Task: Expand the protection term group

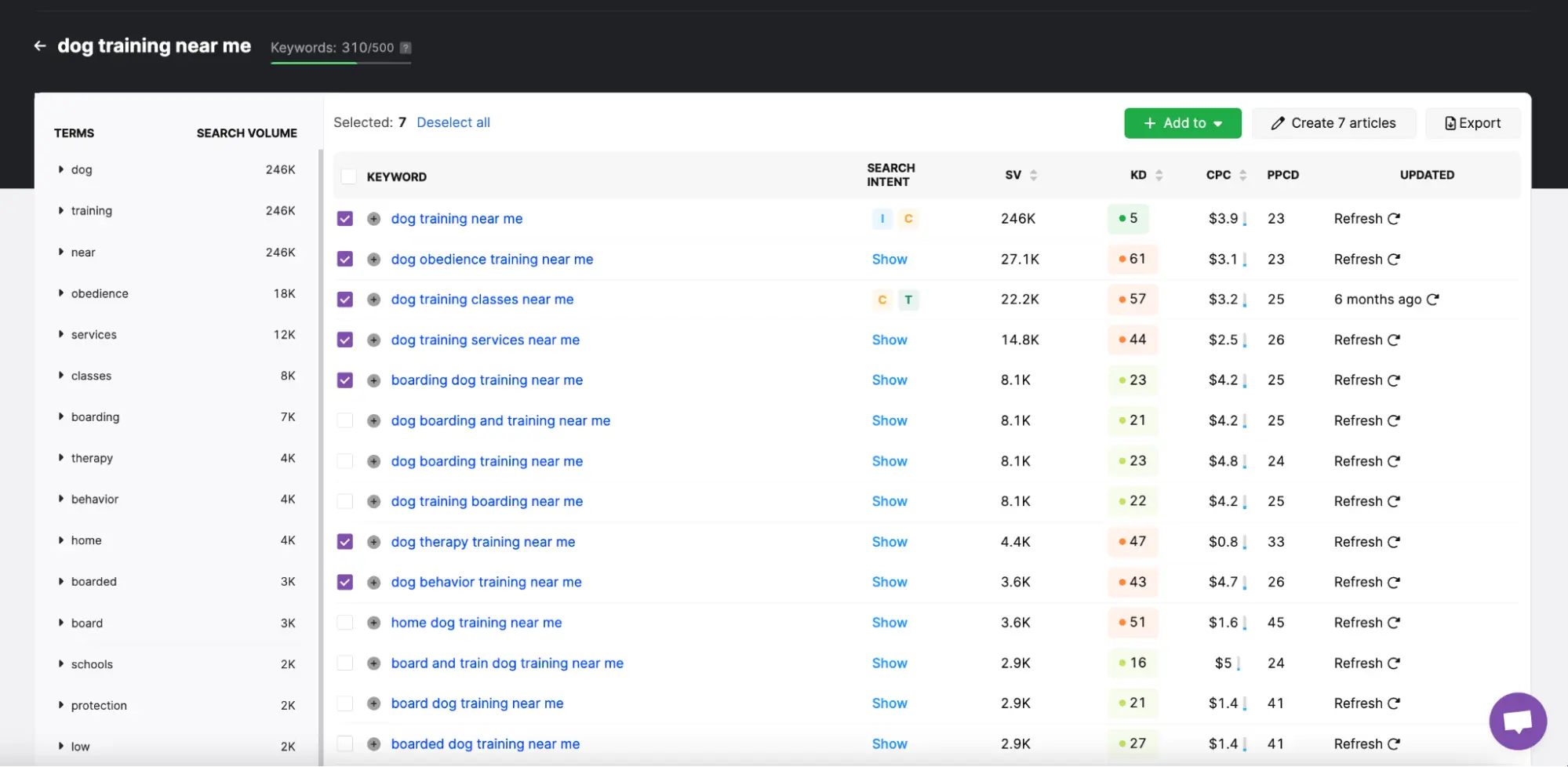Action: (61, 706)
